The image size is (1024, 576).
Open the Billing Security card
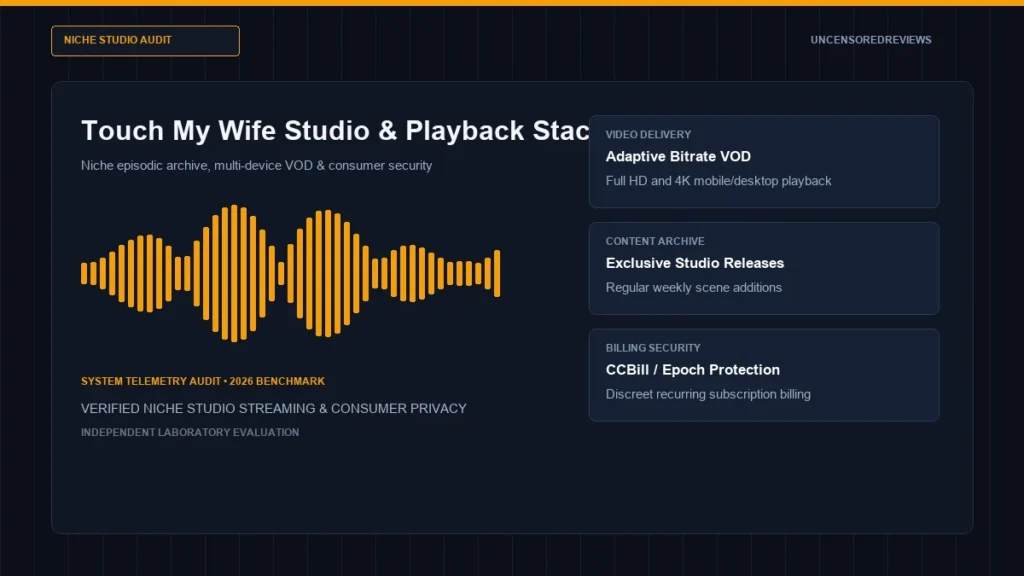tap(763, 375)
